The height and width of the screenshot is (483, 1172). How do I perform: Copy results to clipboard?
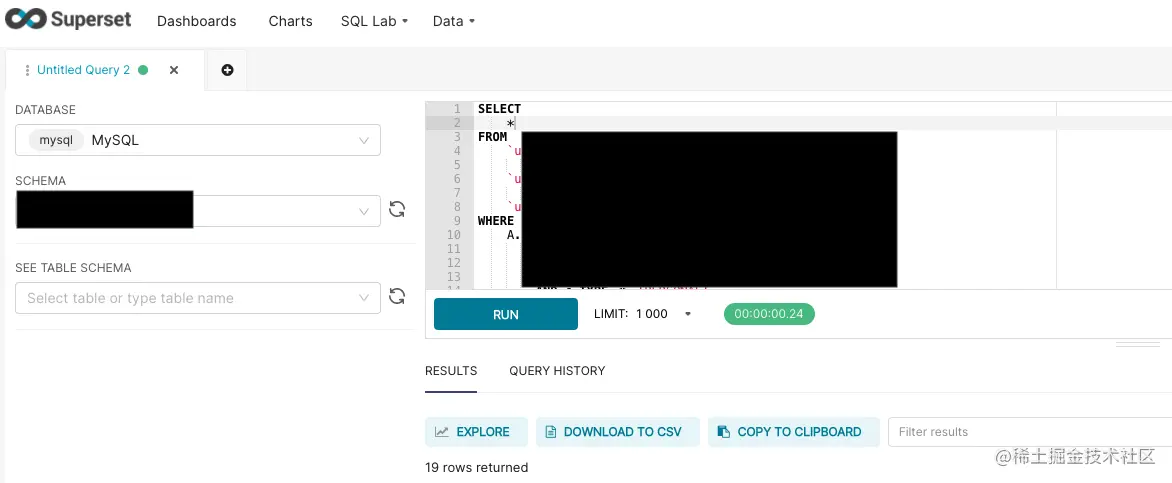tap(794, 431)
